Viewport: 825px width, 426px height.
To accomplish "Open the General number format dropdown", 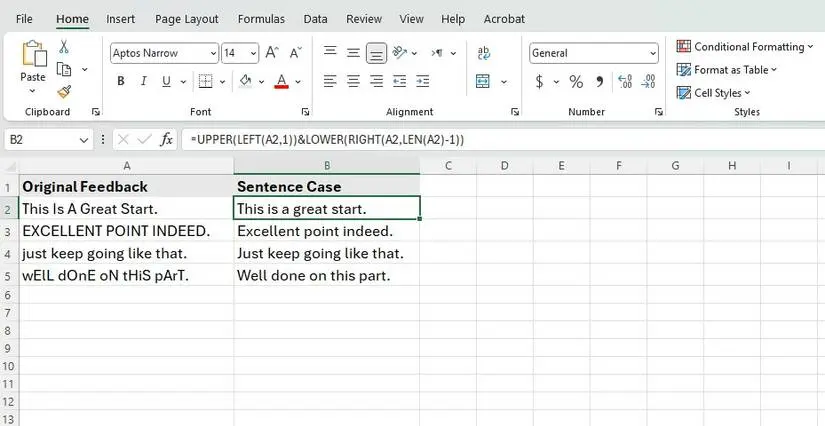I will coord(652,53).
